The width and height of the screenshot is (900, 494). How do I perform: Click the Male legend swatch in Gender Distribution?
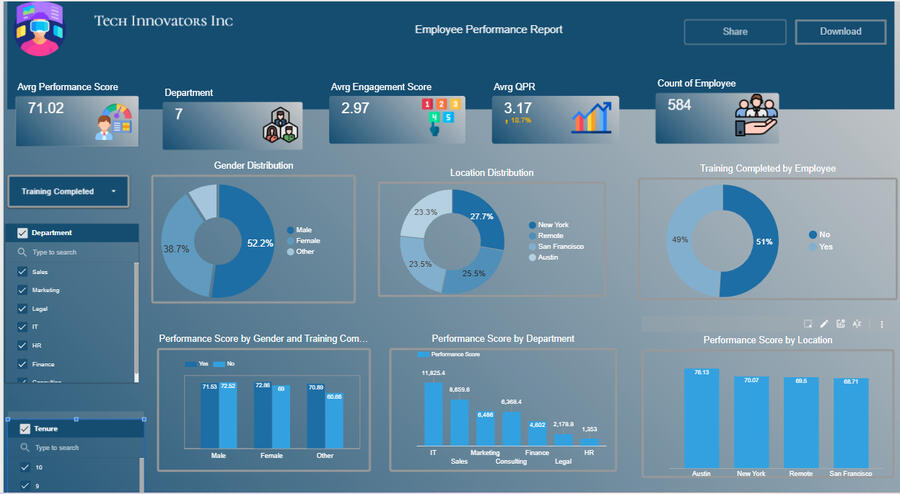coord(290,230)
